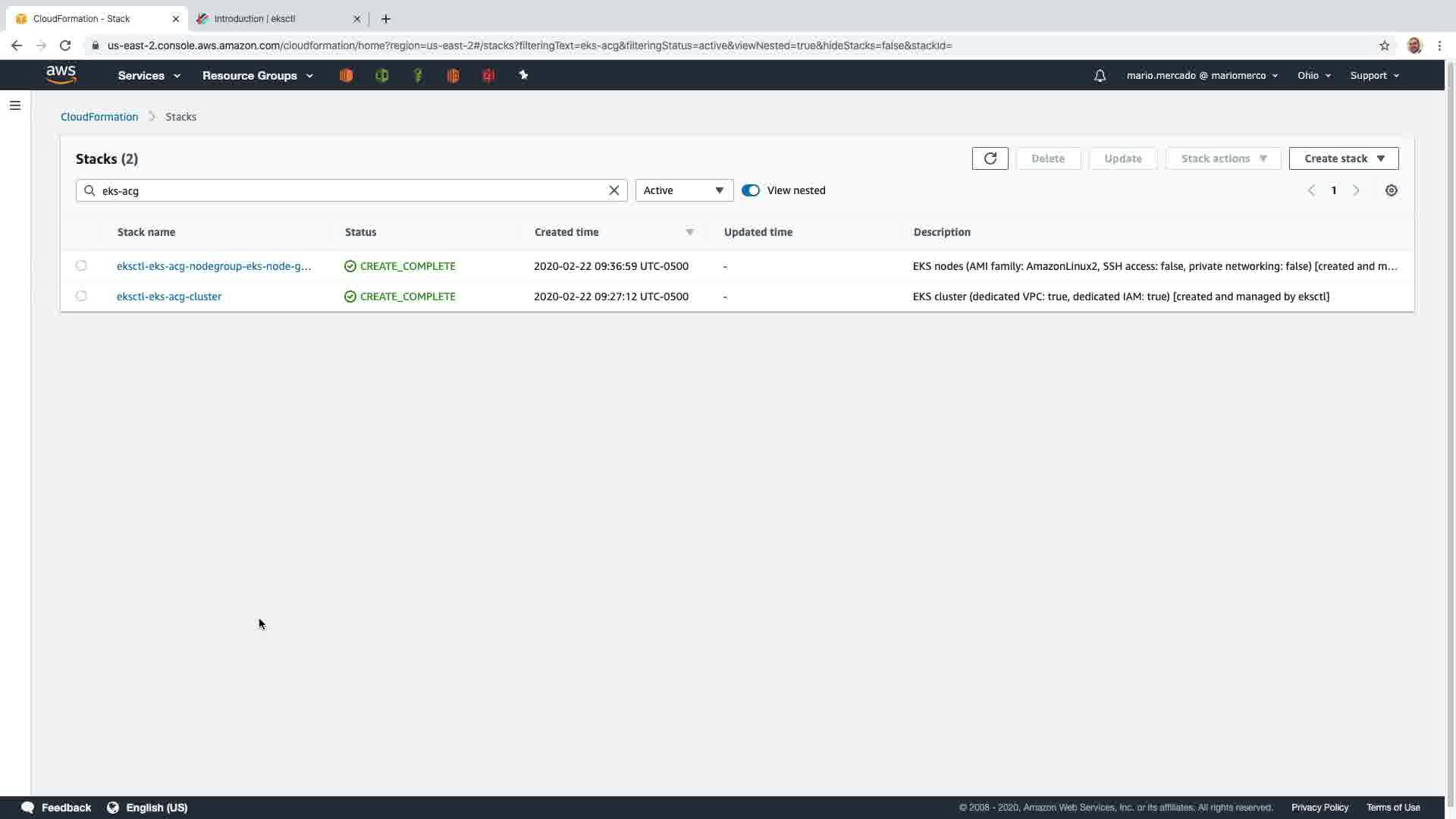1456x819 pixels.
Task: Click the CloudFormation breadcrumb link
Action: pyautogui.click(x=99, y=117)
